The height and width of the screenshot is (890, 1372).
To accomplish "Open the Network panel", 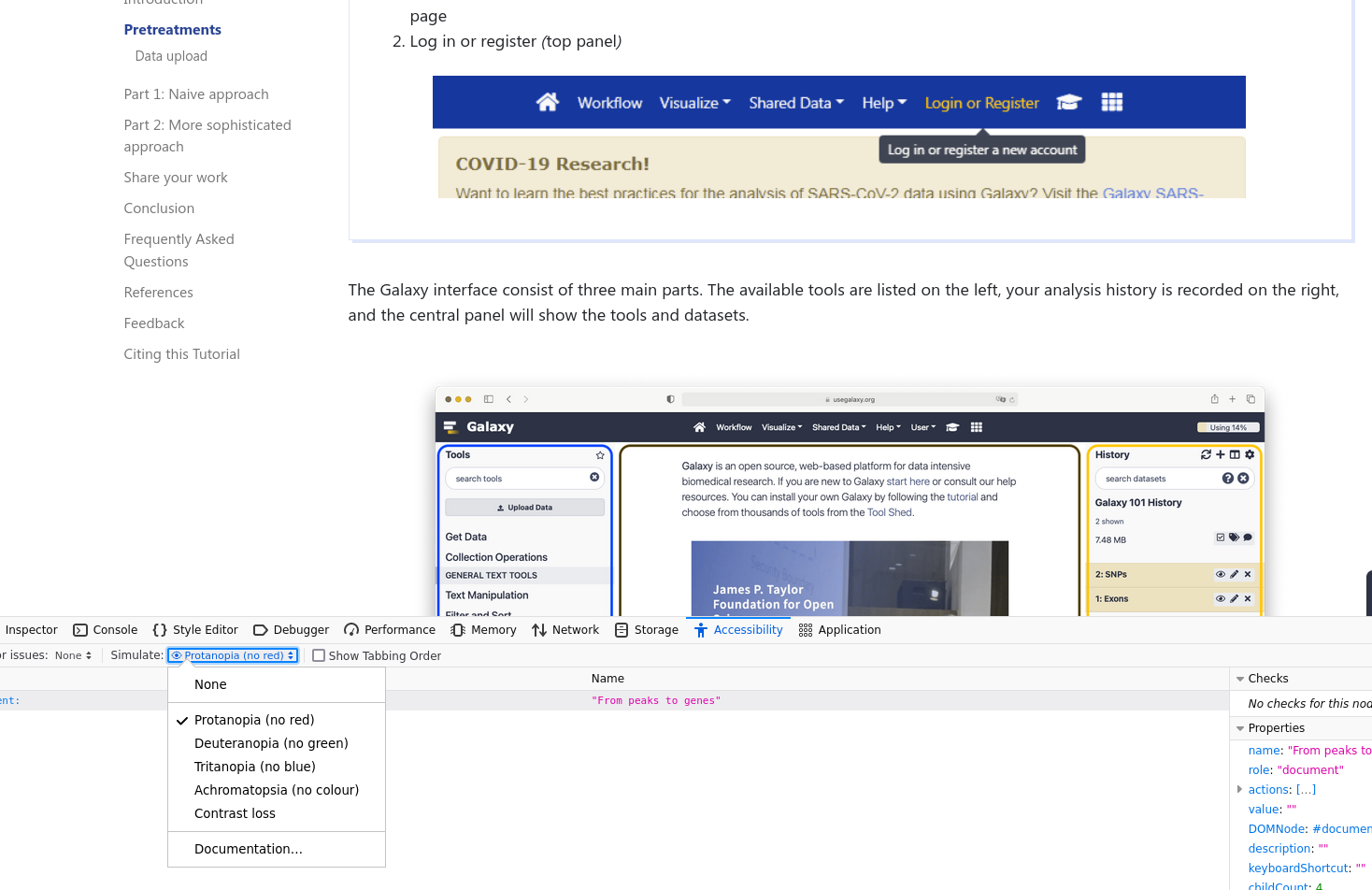I will (565, 630).
